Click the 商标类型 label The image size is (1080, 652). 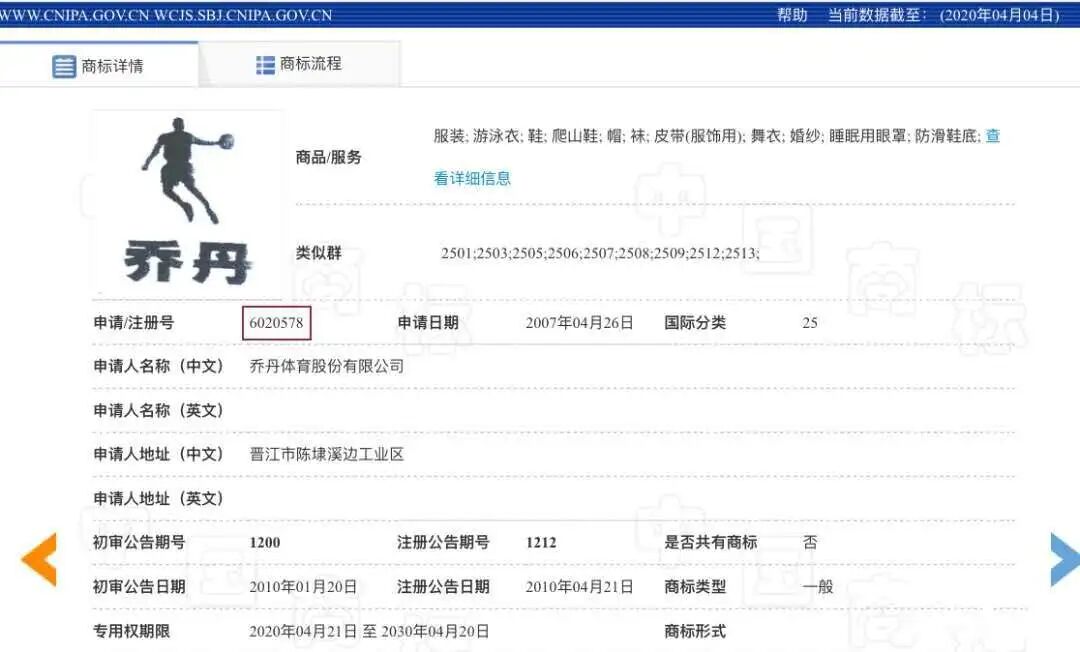[x=695, y=587]
